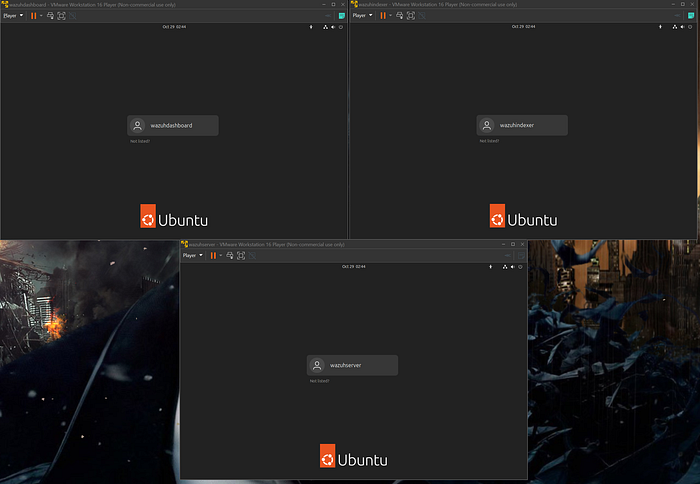
Task: Select the wazuhserver user to log in
Action: [352, 365]
